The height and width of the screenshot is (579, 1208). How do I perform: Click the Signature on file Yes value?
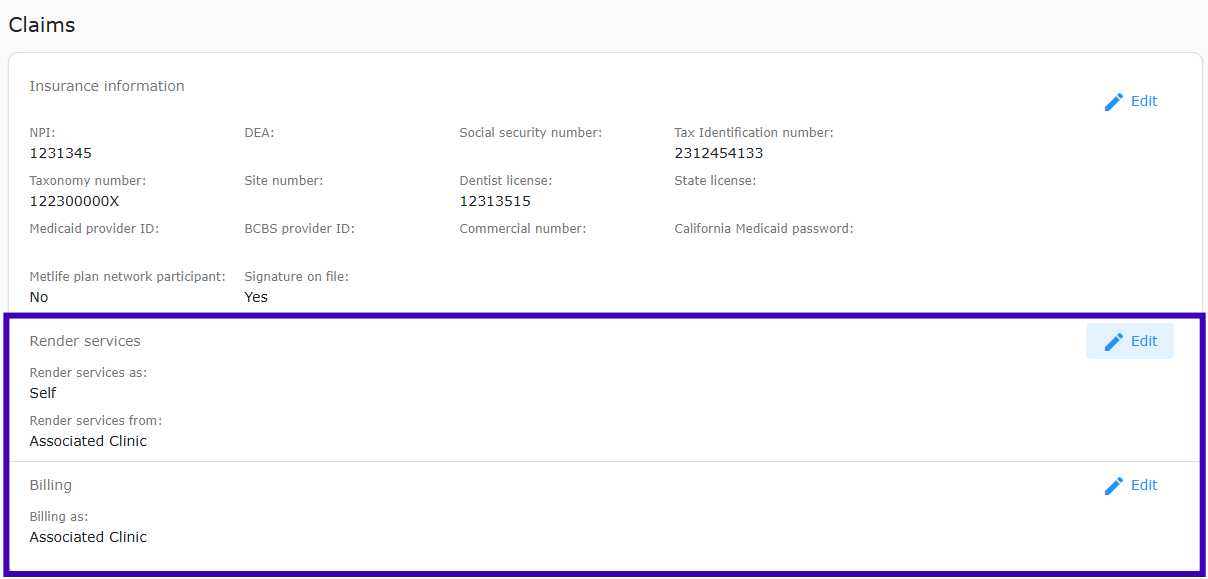tap(256, 297)
